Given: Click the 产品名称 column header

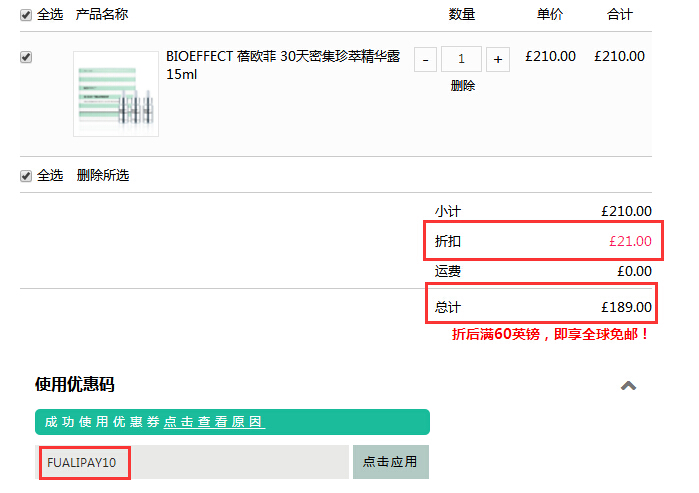Looking at the screenshot, I should click(102, 14).
